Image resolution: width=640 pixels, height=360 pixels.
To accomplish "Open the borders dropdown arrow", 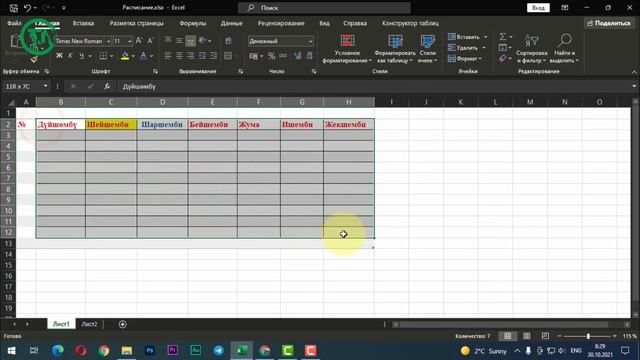I will coord(111,56).
